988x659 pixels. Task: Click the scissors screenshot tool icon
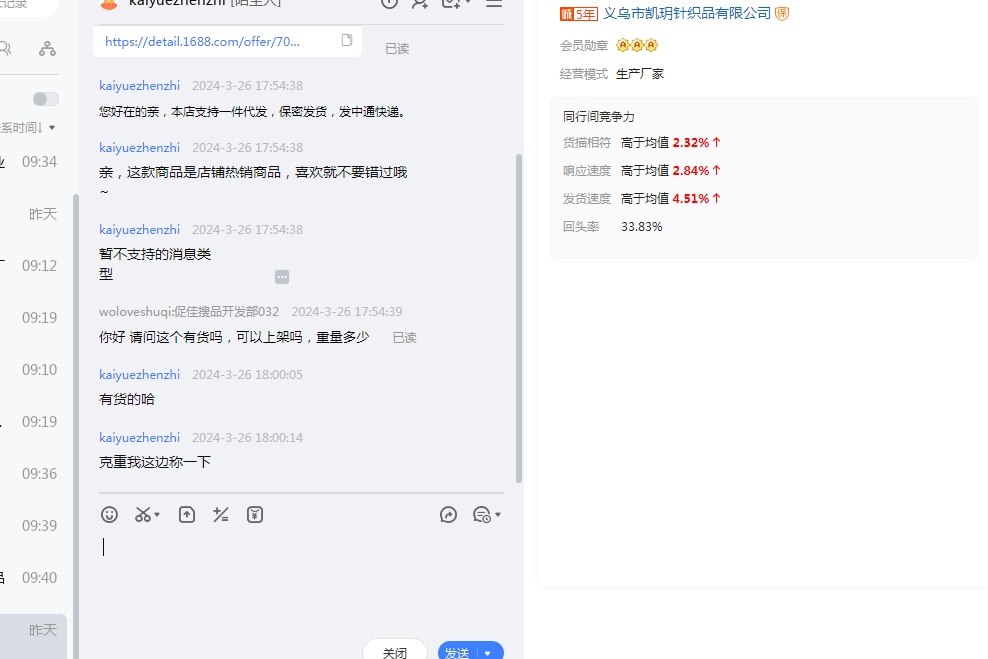[x=143, y=515]
